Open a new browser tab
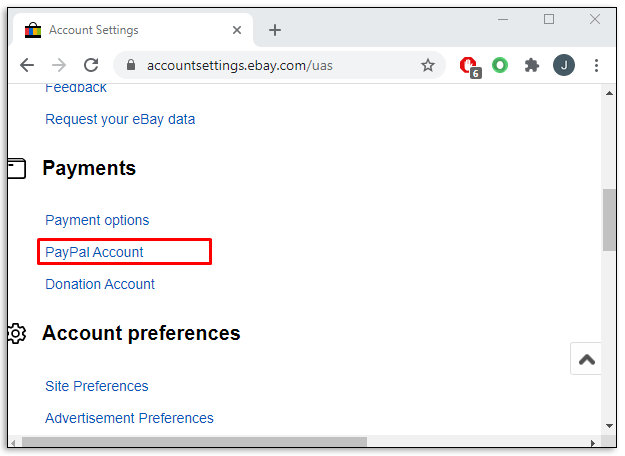This screenshot has height=456, width=625. (275, 30)
